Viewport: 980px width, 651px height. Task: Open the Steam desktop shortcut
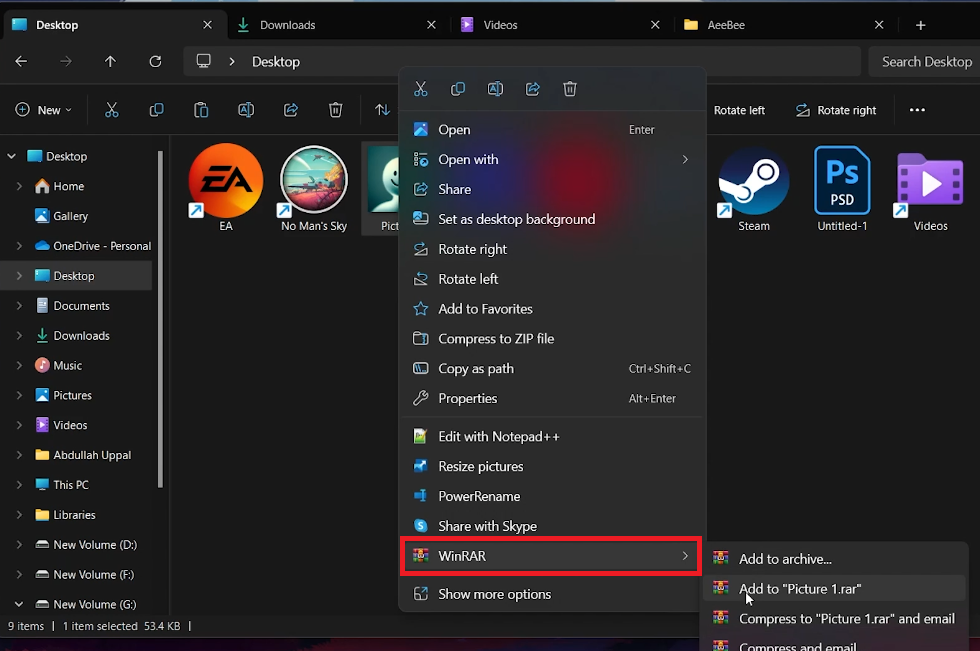tap(754, 188)
